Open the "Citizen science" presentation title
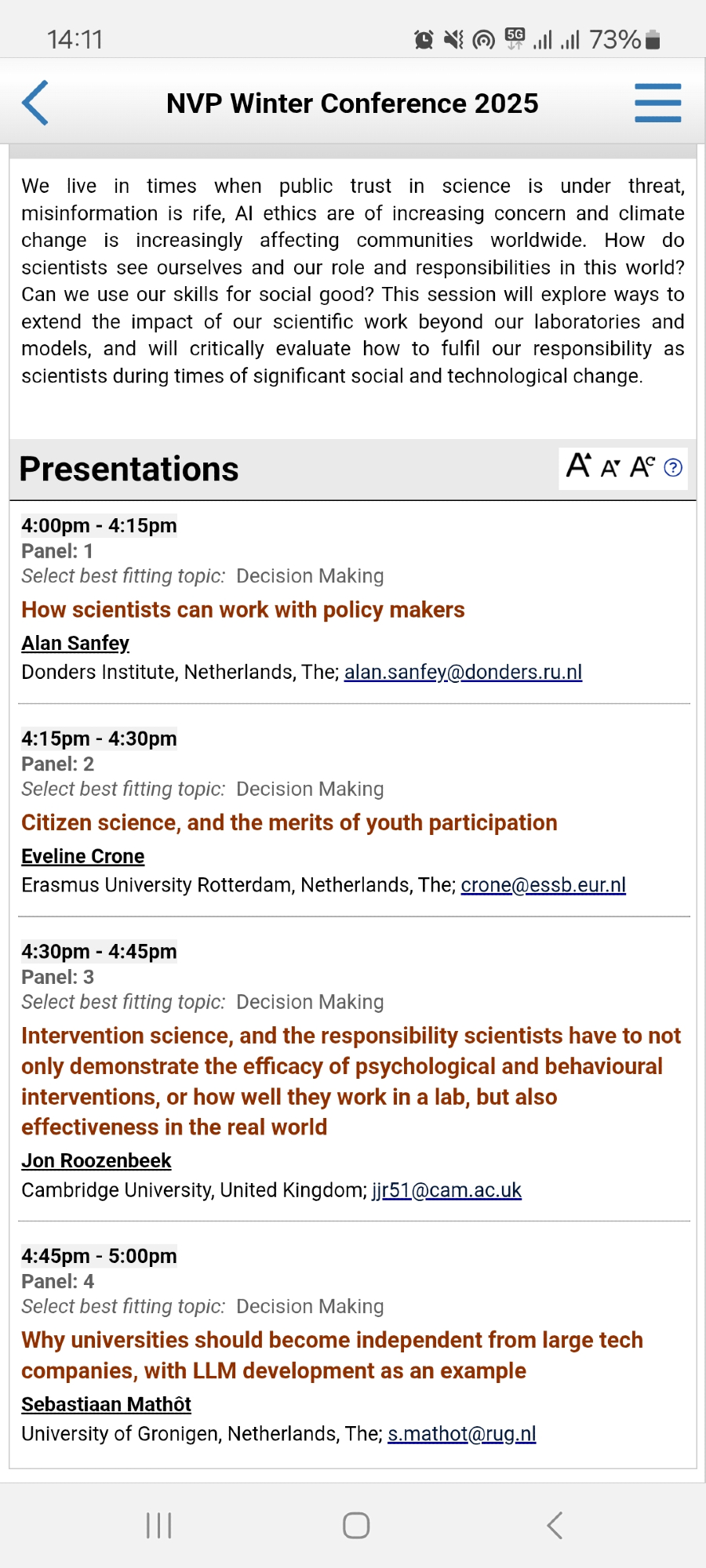The height and width of the screenshot is (1568, 706). pos(289,822)
